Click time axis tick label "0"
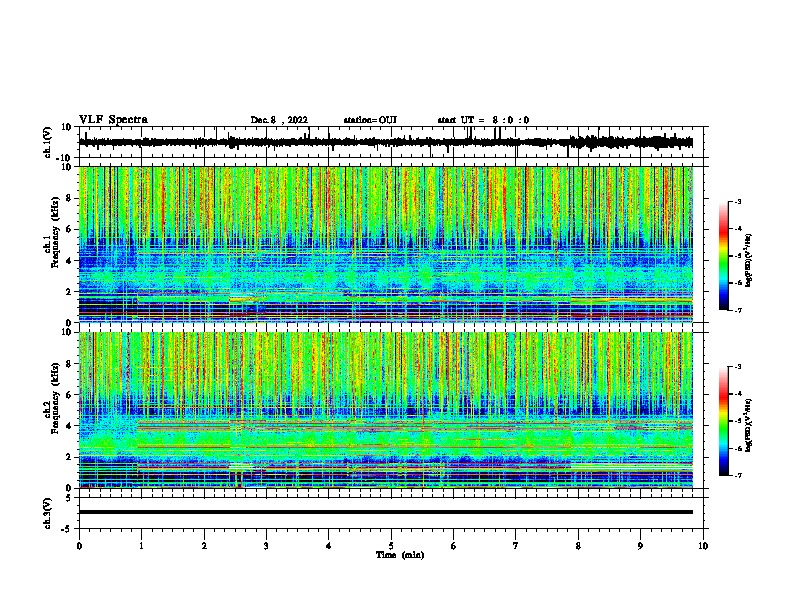 [x=79, y=546]
